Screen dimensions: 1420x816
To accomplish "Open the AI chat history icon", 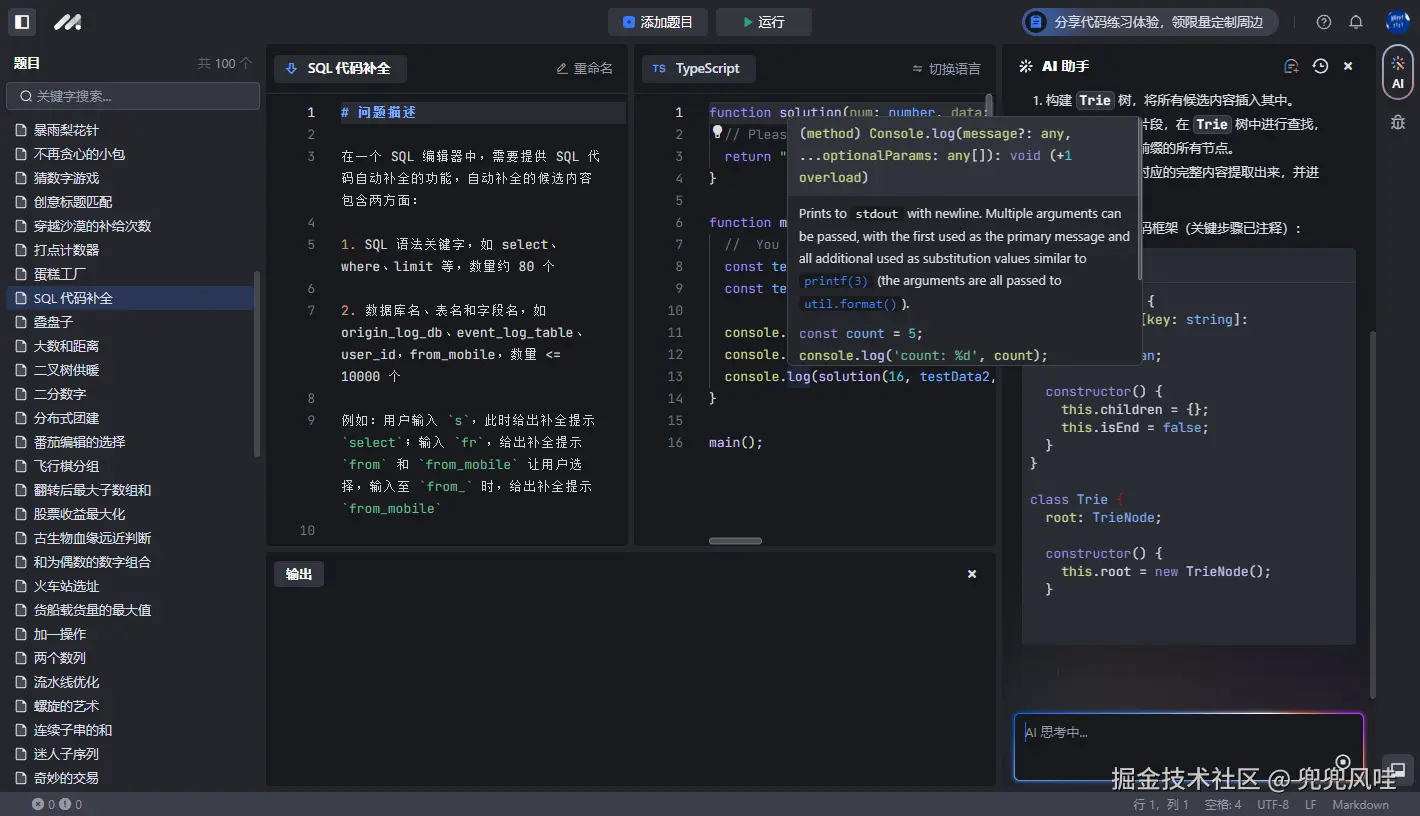I will tap(1319, 65).
